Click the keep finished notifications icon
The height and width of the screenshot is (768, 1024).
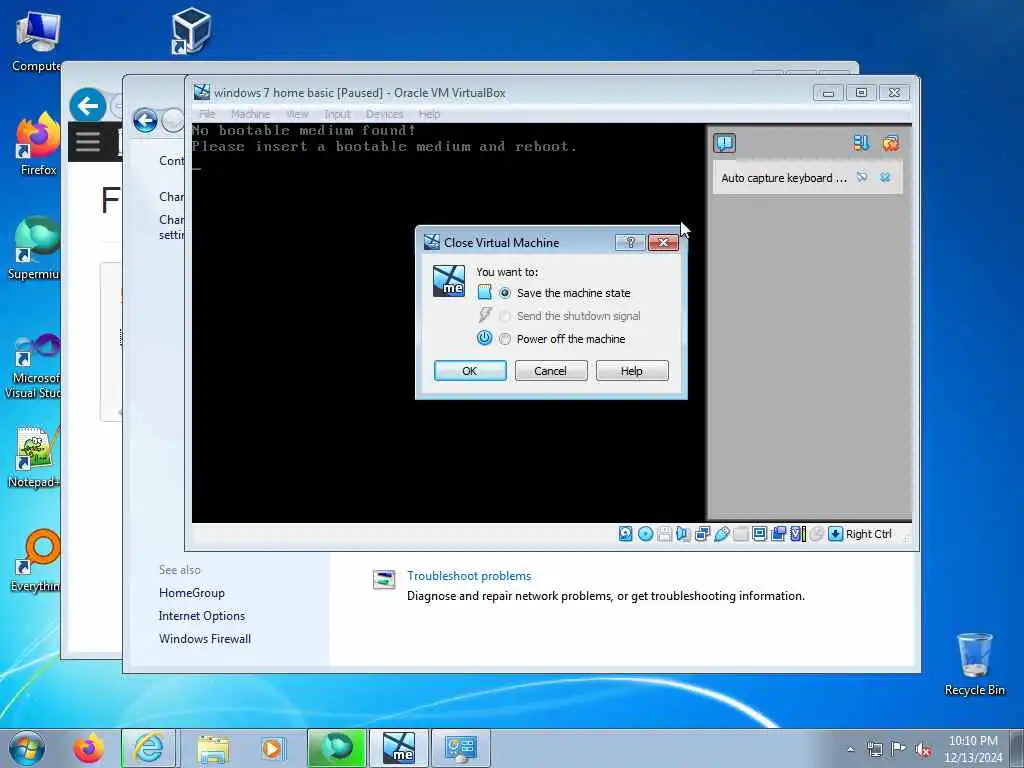coord(861,143)
